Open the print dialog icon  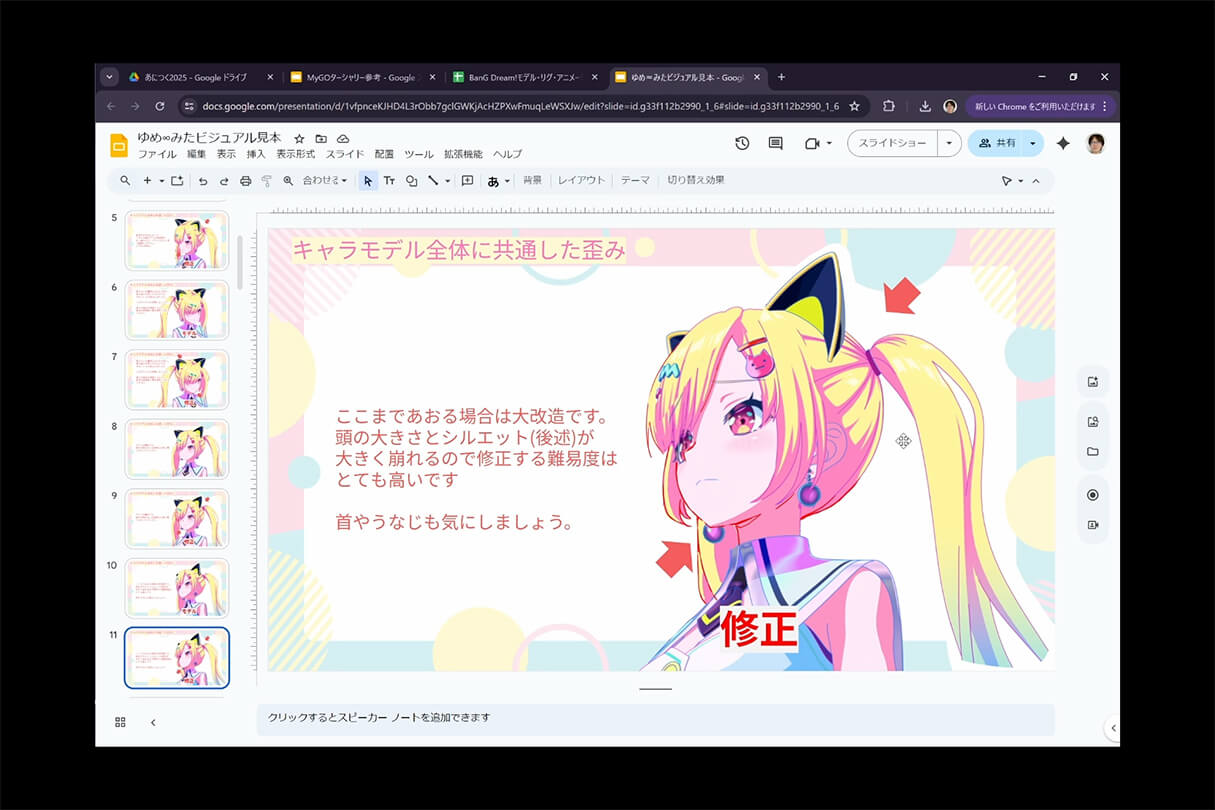[x=245, y=181]
